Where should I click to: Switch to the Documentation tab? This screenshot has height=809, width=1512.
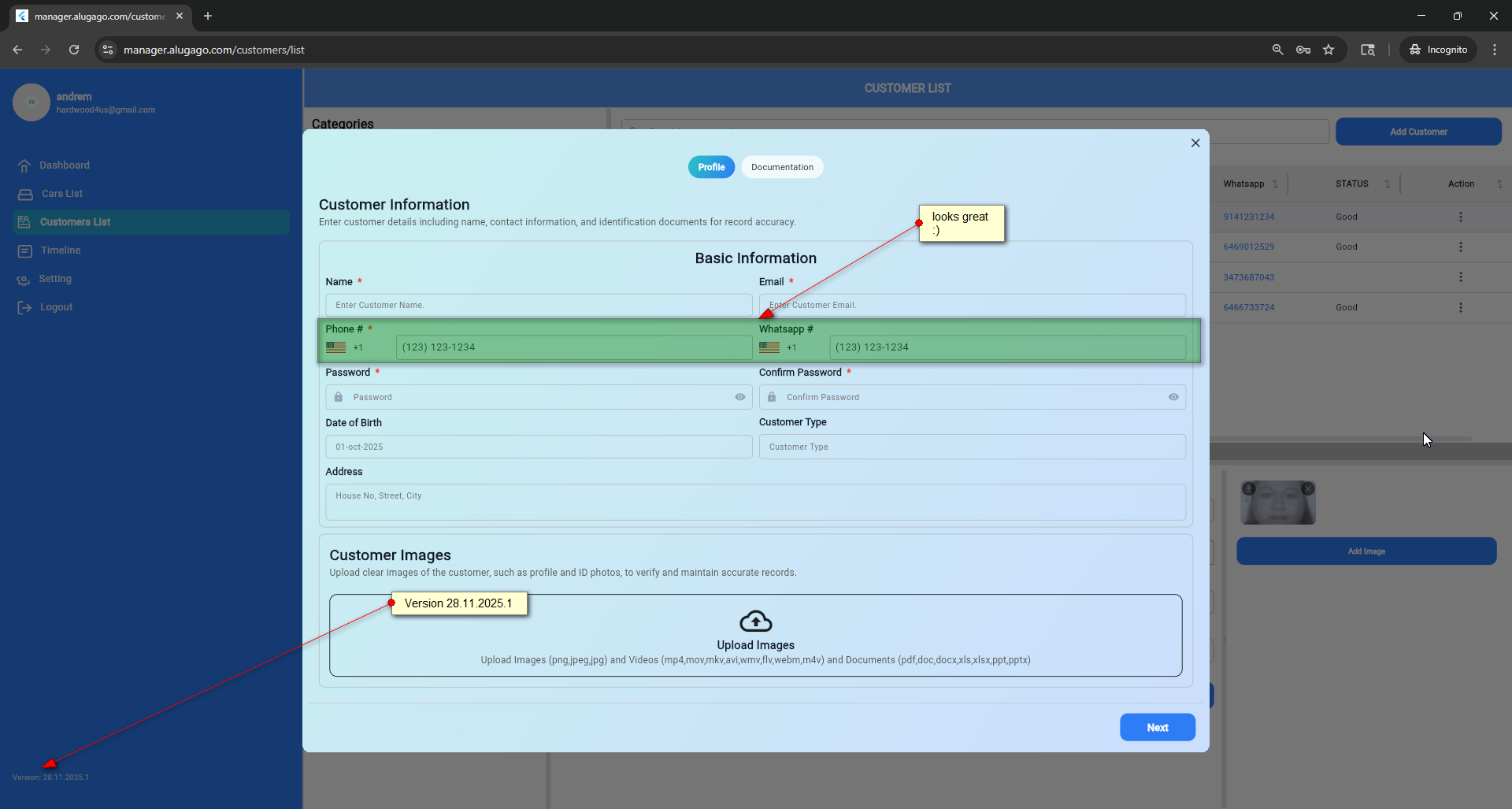pos(781,167)
